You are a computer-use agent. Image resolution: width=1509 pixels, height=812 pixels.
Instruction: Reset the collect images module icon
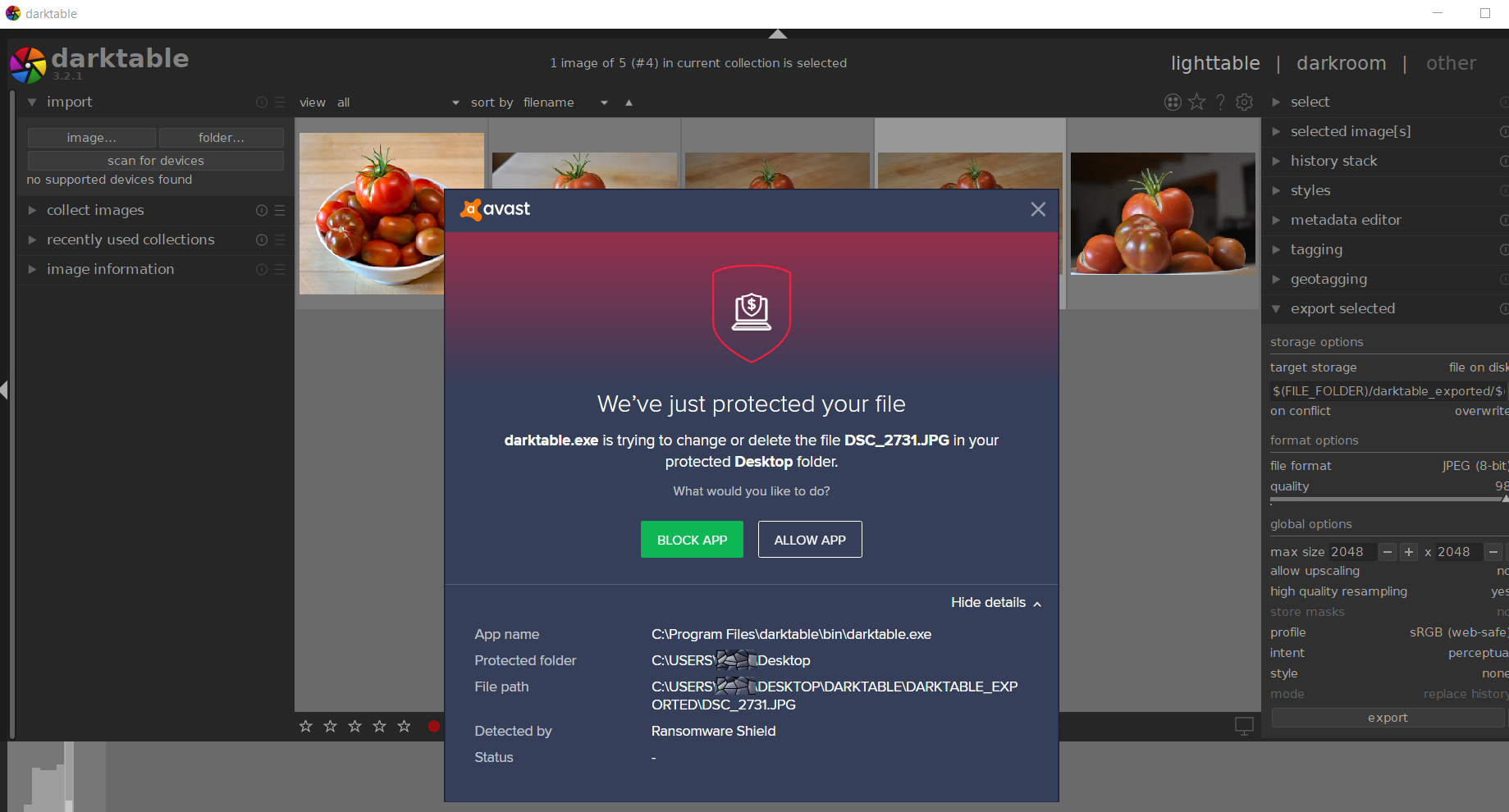pos(262,211)
